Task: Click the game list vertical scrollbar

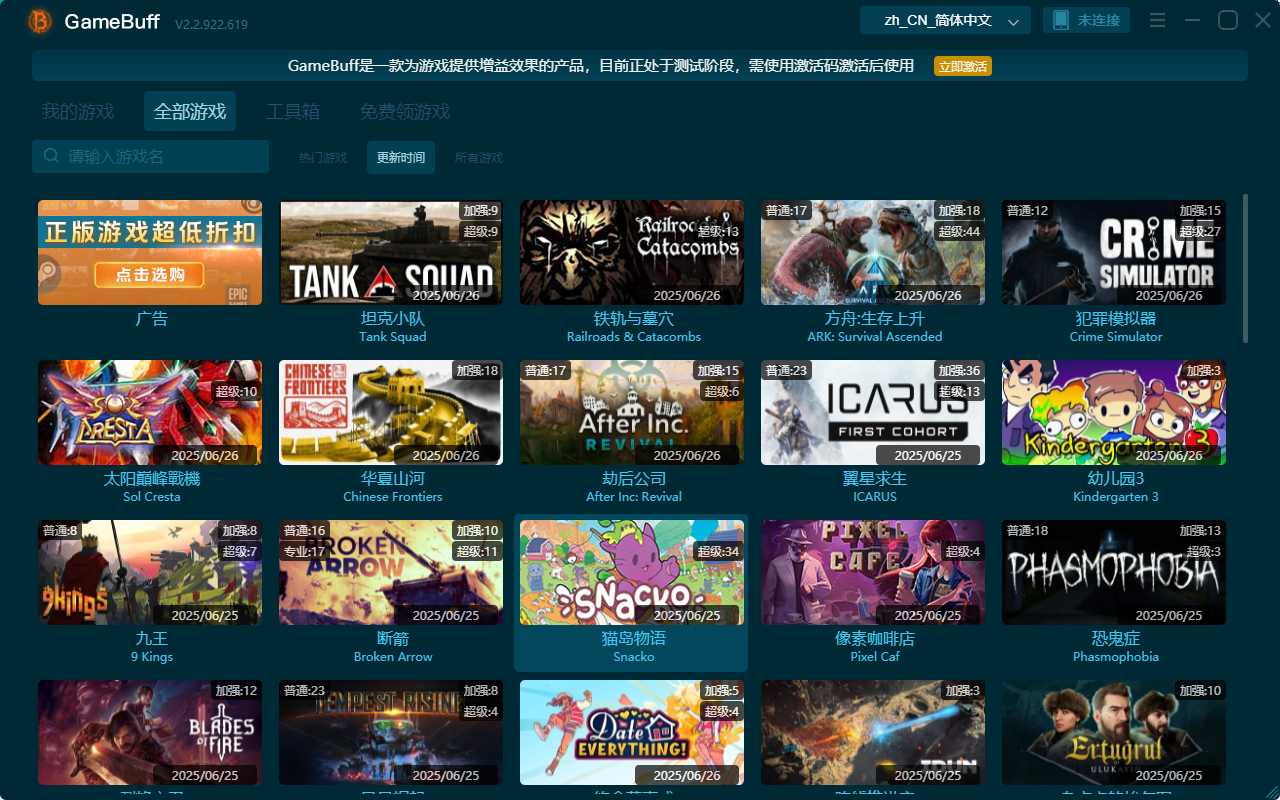Action: pos(1245,268)
